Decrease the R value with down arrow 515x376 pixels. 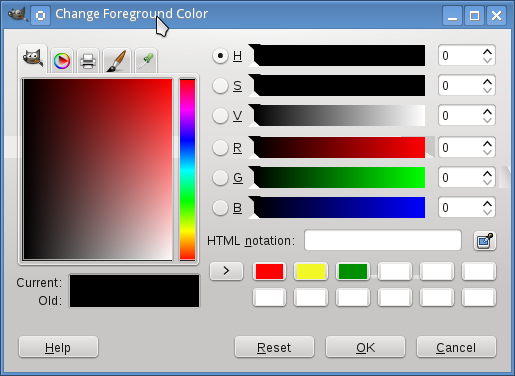pos(487,152)
